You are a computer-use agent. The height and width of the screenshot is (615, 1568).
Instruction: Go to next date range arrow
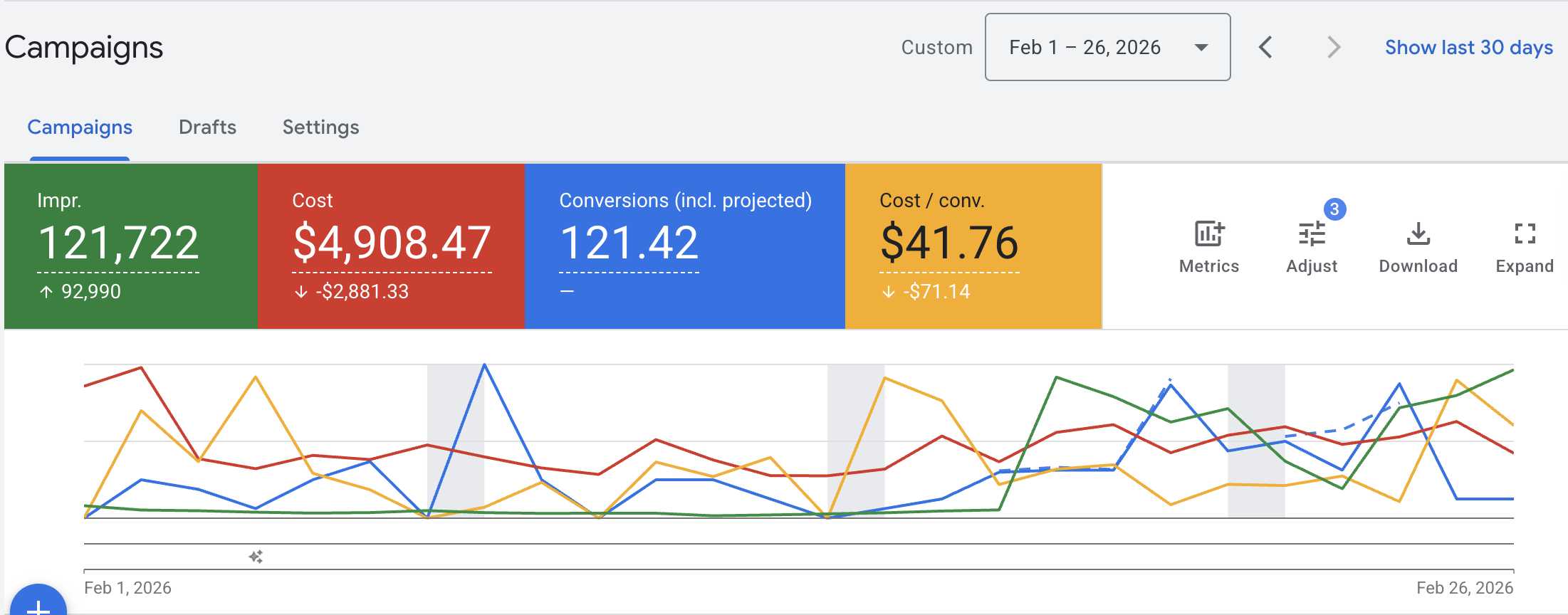coord(1333,48)
